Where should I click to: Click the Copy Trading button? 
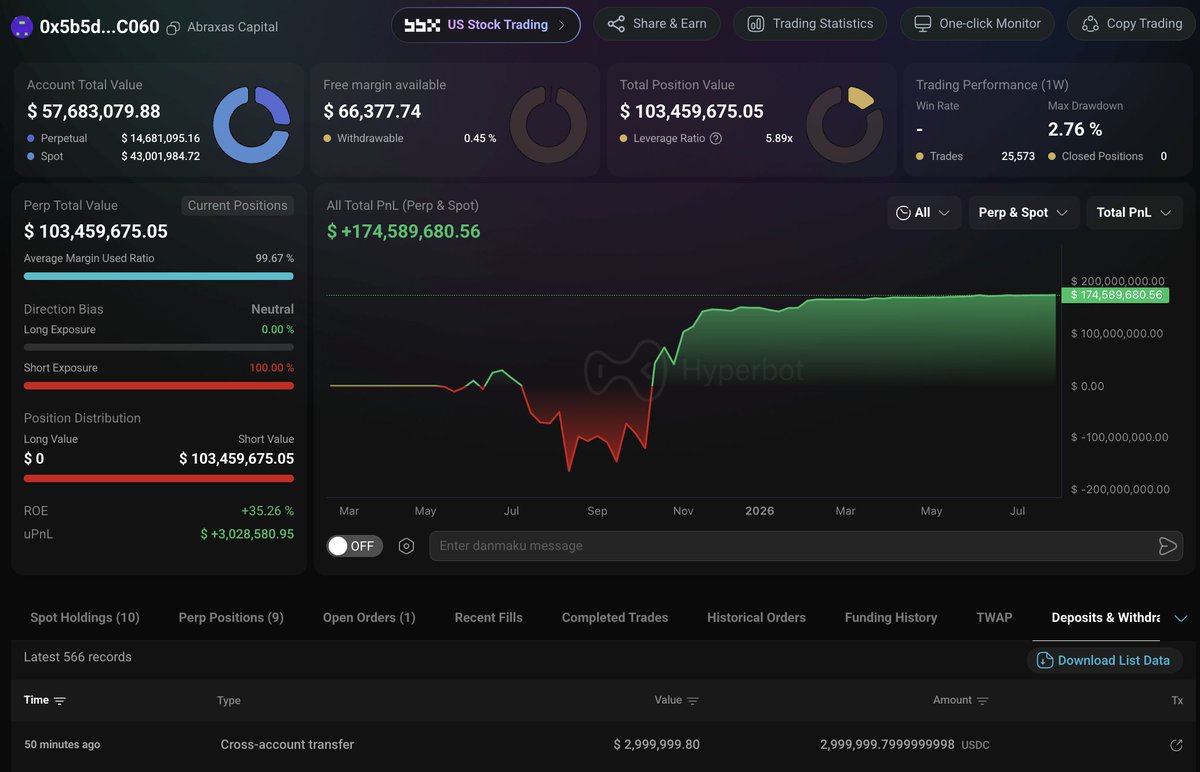tap(1133, 24)
